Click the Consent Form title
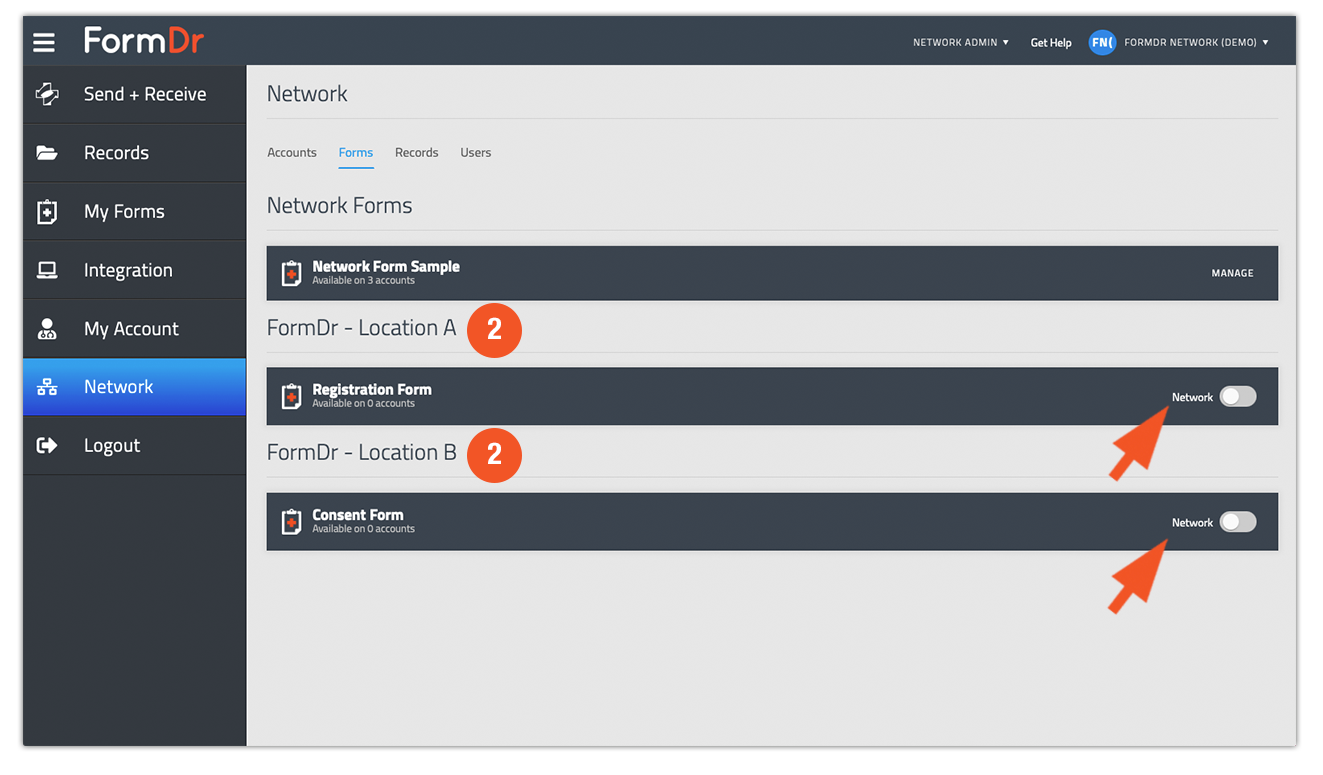Viewport: 1323px width, 775px height. pos(358,515)
